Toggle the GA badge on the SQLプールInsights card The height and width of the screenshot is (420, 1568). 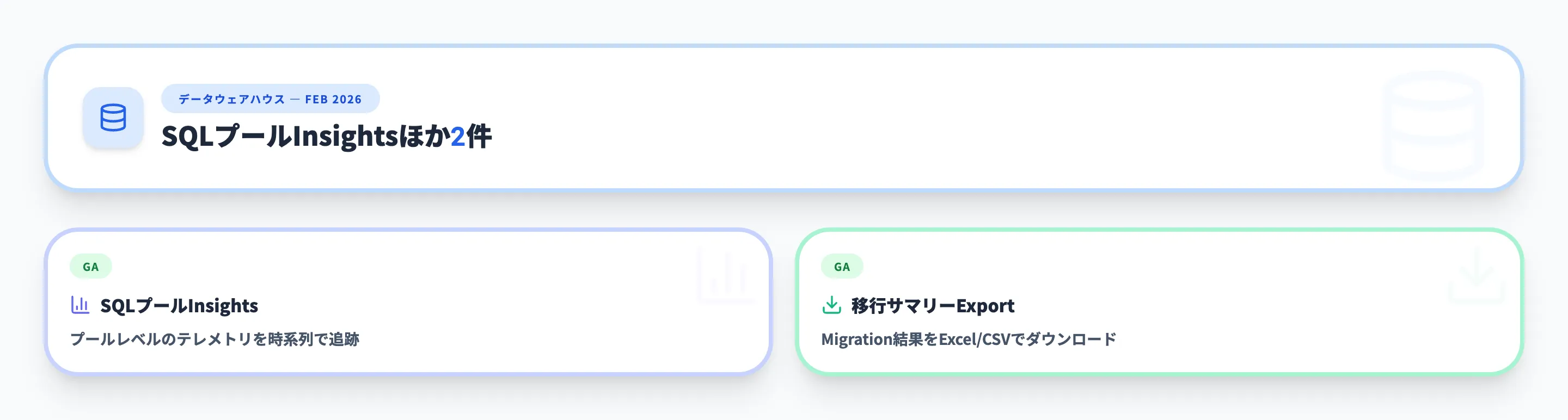point(90,265)
